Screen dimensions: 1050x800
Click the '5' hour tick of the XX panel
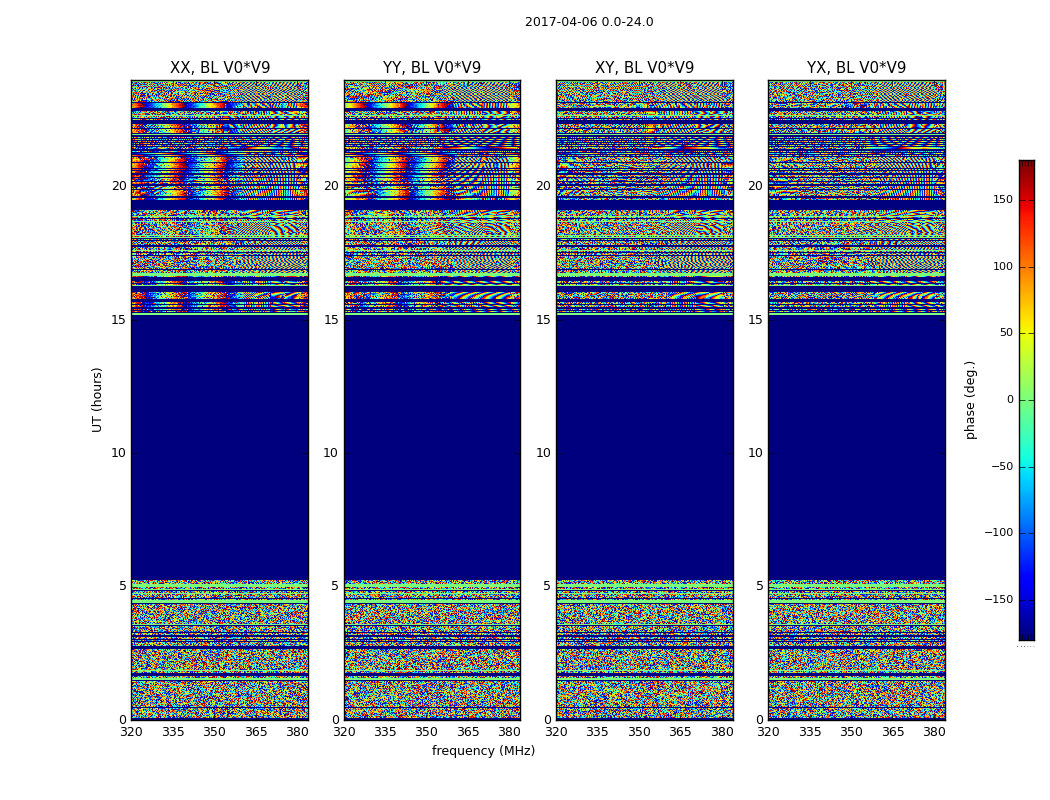click(x=123, y=586)
